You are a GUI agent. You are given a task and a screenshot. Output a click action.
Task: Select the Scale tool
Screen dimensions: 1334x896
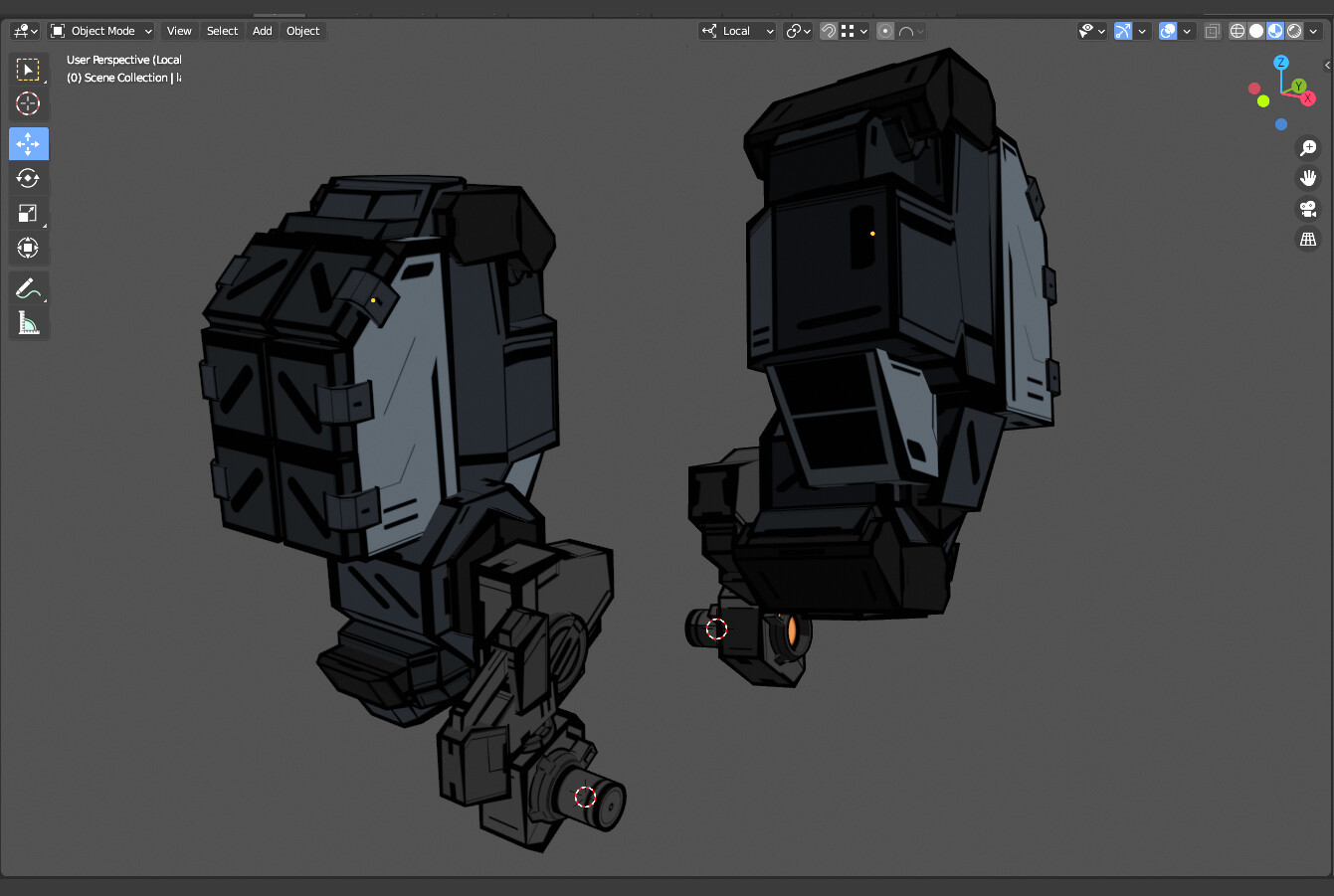[28, 213]
